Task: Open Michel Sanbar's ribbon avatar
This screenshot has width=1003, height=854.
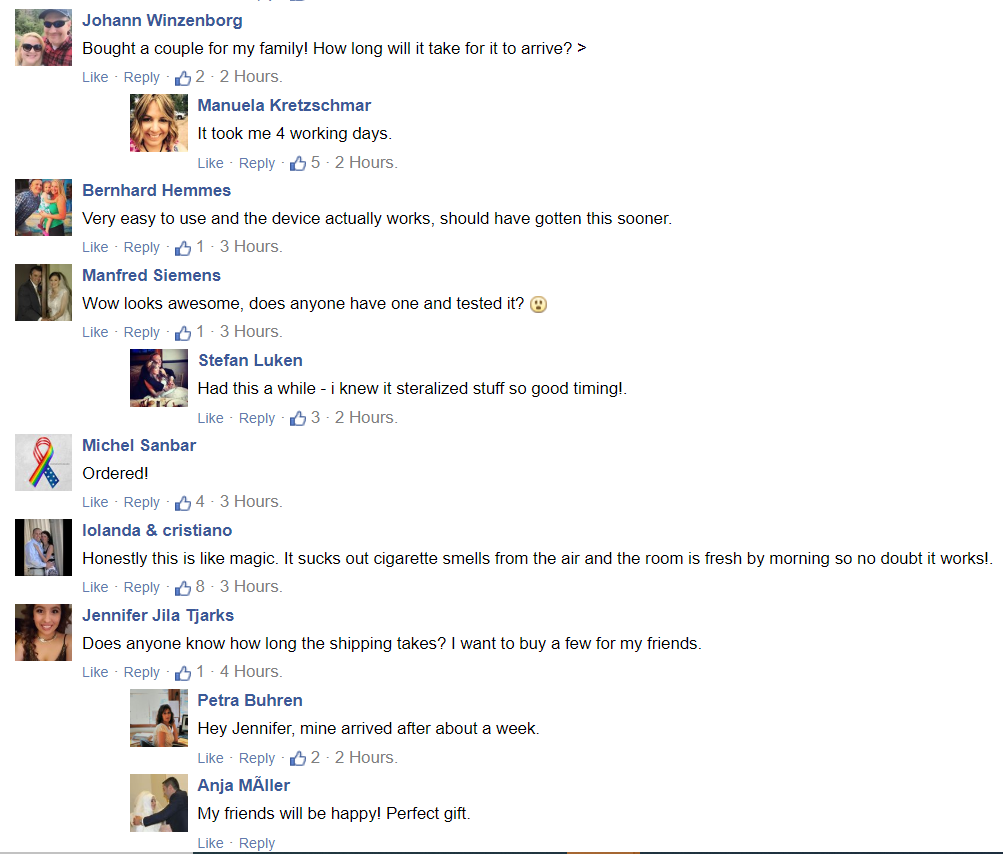Action: (x=43, y=463)
